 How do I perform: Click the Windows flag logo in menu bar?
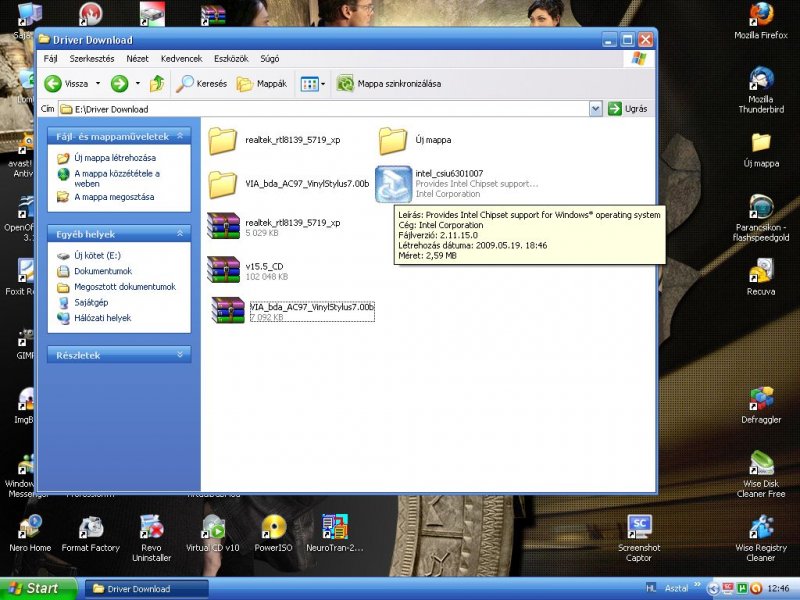tap(638, 58)
